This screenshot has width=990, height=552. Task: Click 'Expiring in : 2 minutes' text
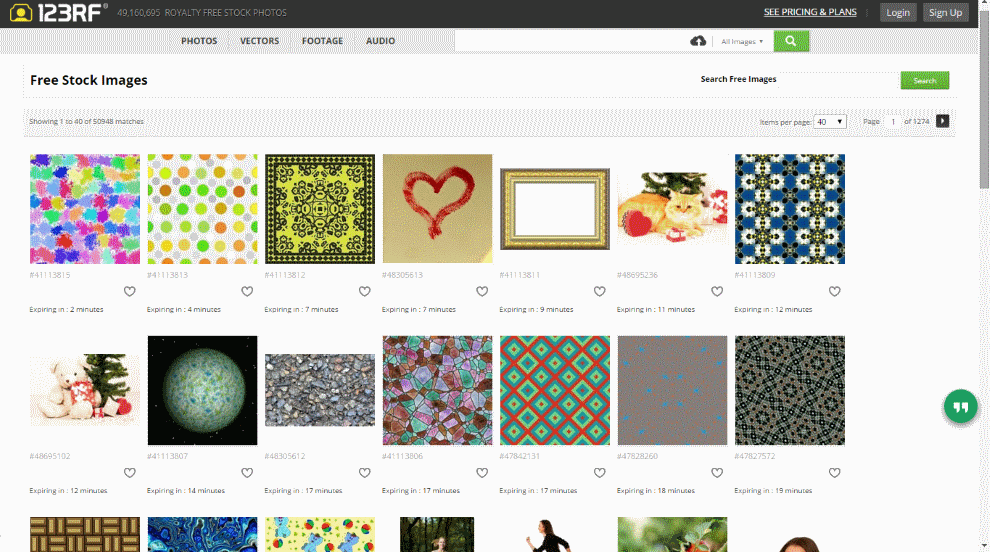pyautogui.click(x=66, y=309)
